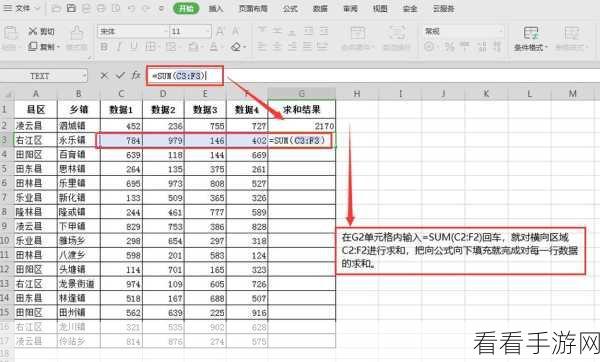Click the Copy (复制) button
The height and width of the screenshot is (362, 600).
[42, 47]
